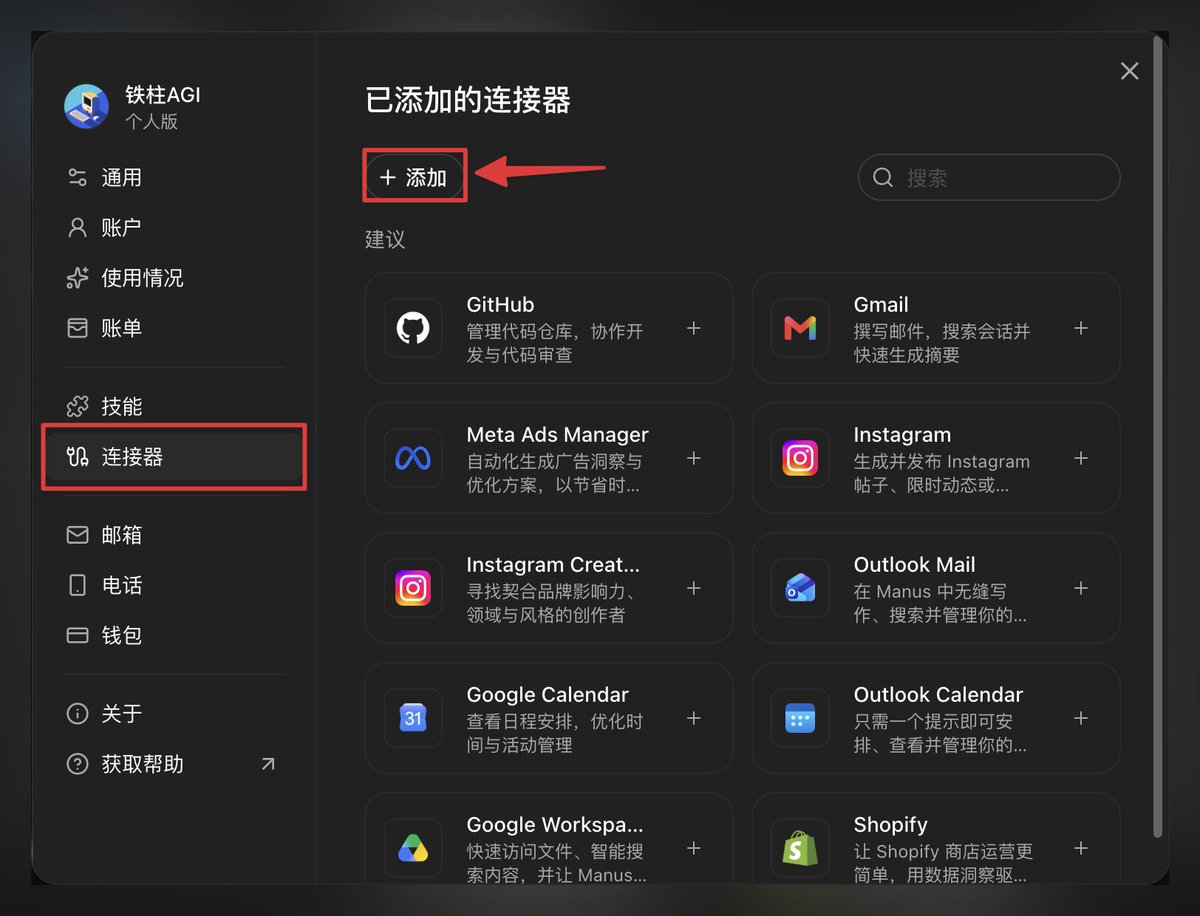Open 获取帮助 help link
Screen dimensions: 1200x916
click(174, 764)
